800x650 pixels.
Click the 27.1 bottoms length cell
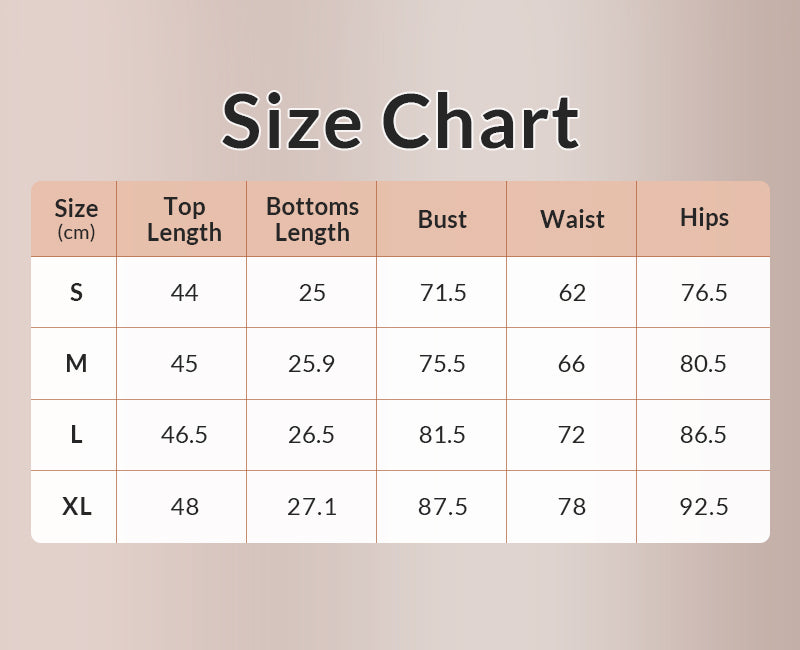tap(312, 507)
